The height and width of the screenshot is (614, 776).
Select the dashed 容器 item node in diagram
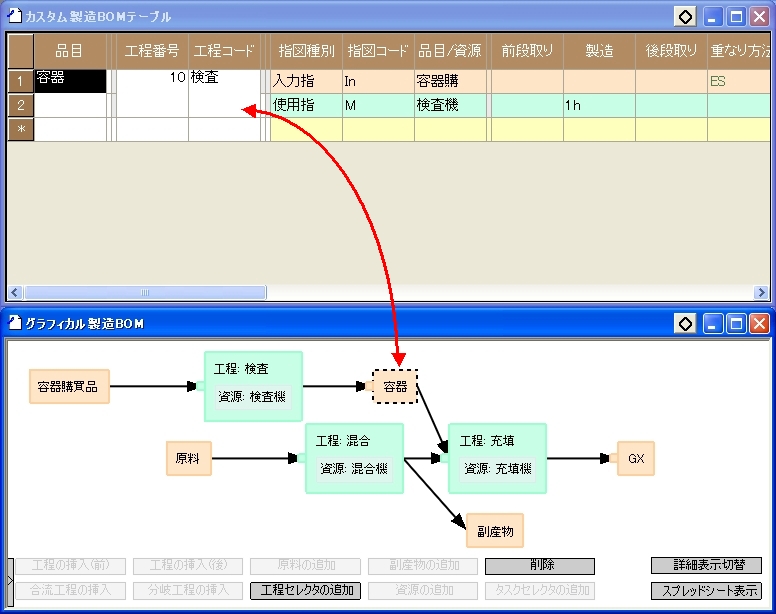(395, 386)
